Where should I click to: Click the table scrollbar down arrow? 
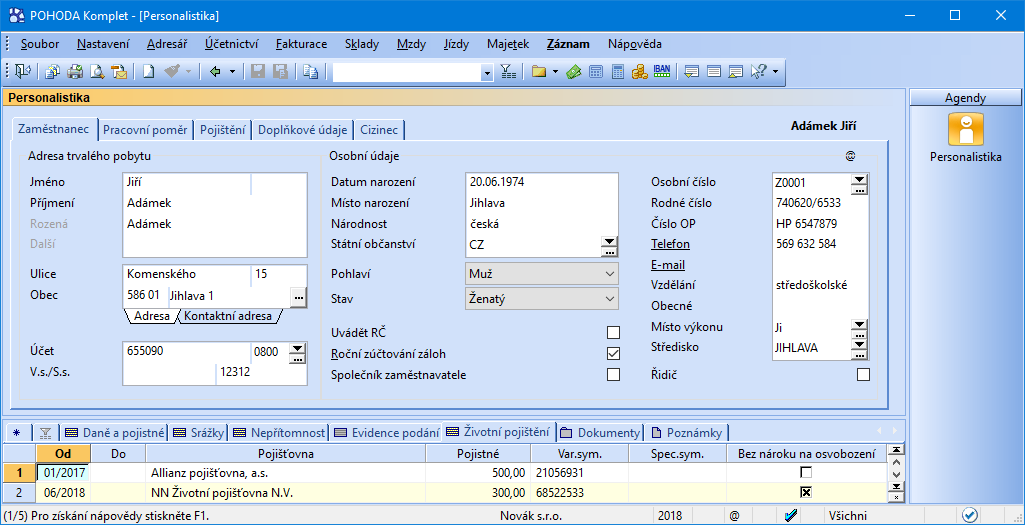[x=896, y=475]
